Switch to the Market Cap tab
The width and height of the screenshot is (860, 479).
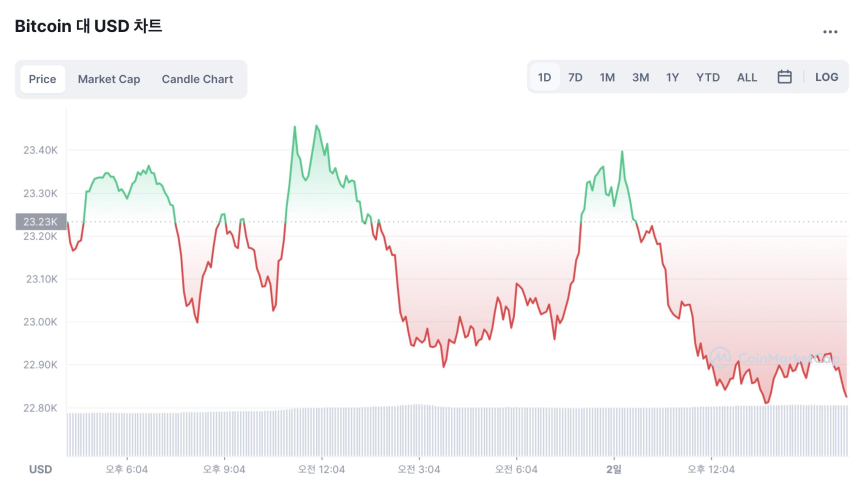click(109, 79)
